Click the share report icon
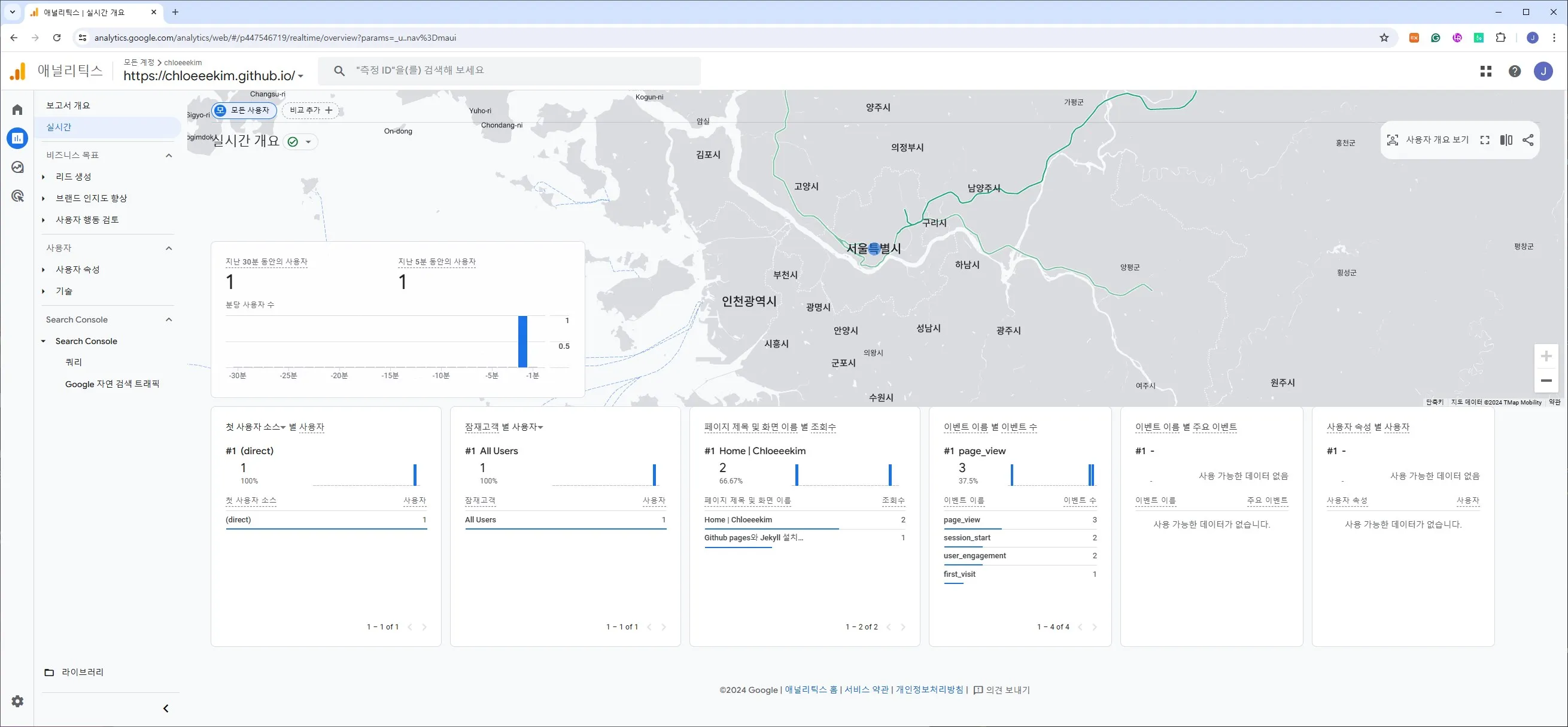Screen dimensions: 1568x727 (1528, 140)
